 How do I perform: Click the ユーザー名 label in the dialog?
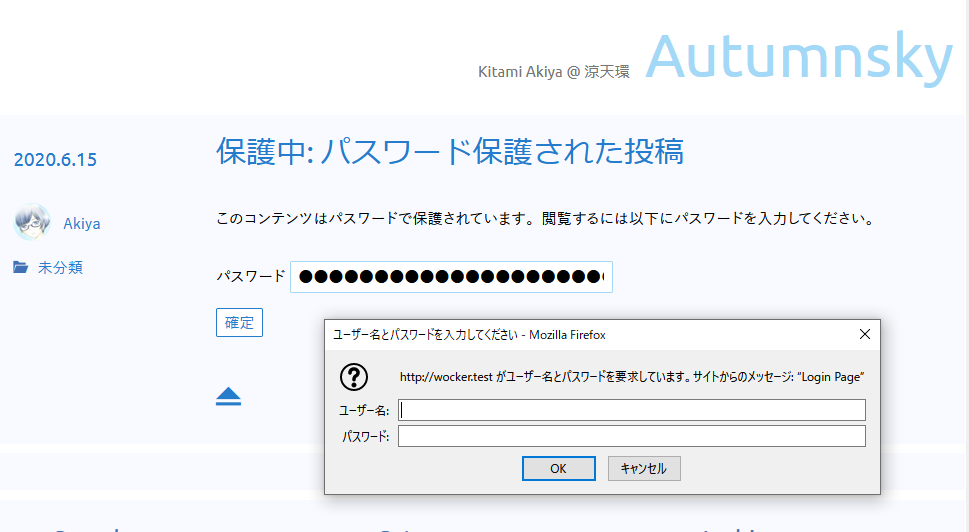(363, 411)
